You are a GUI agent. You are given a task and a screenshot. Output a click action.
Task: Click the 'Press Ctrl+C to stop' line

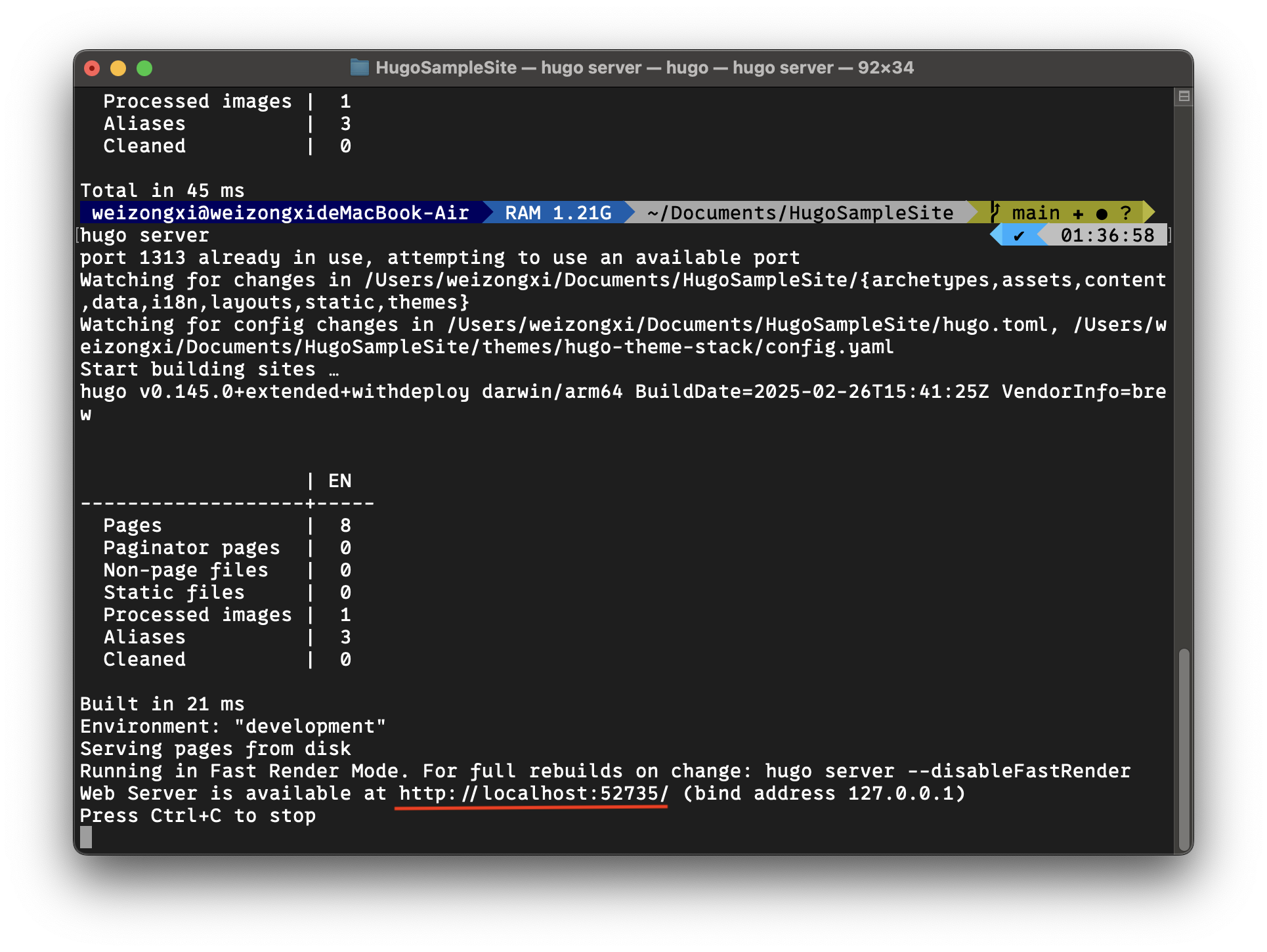(198, 815)
